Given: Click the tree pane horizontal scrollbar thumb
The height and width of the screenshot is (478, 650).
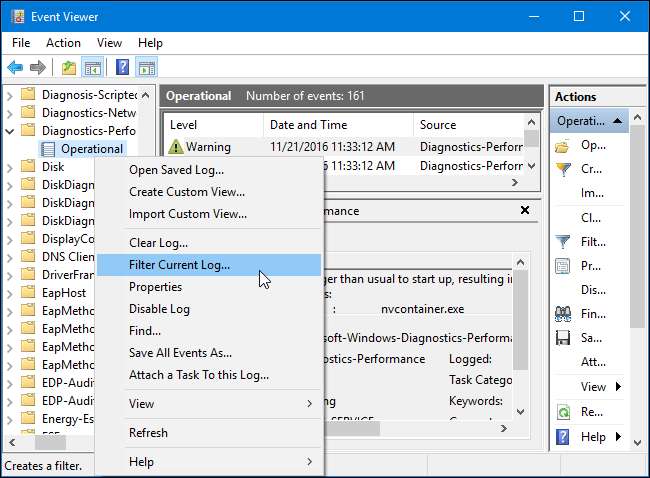Looking at the screenshot, I should [x=50, y=442].
